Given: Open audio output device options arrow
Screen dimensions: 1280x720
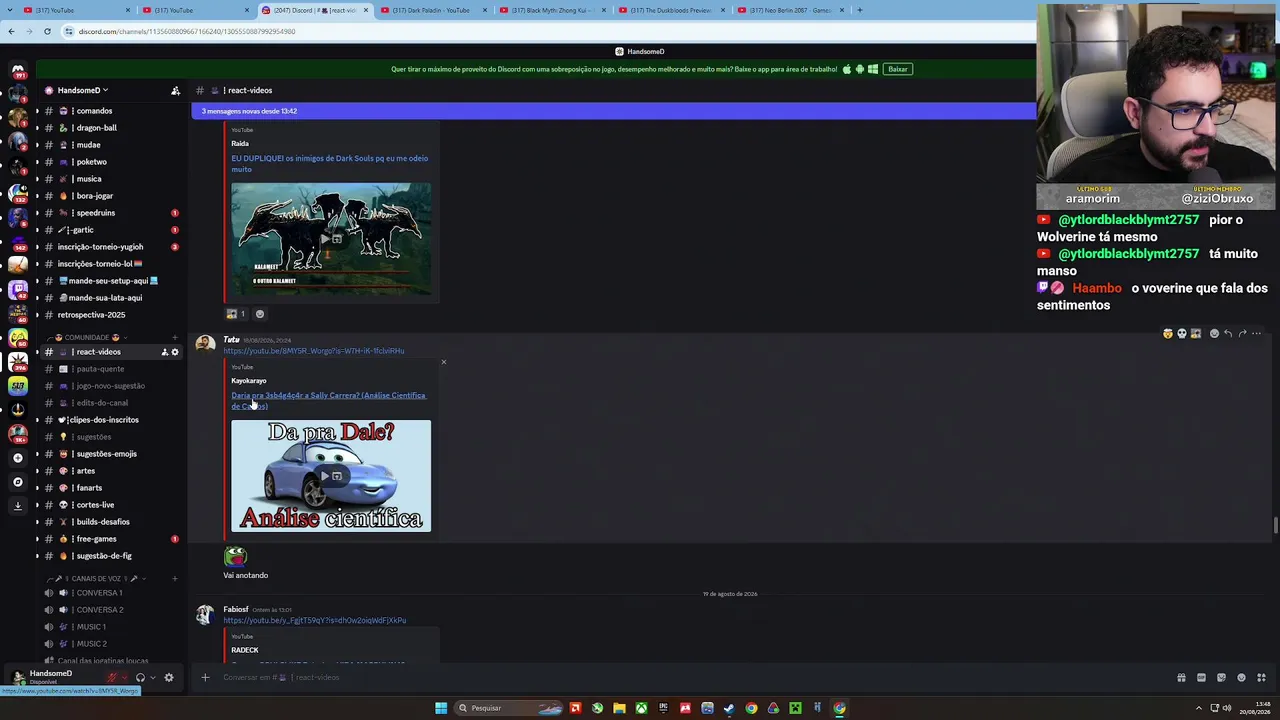Looking at the screenshot, I should [x=152, y=678].
